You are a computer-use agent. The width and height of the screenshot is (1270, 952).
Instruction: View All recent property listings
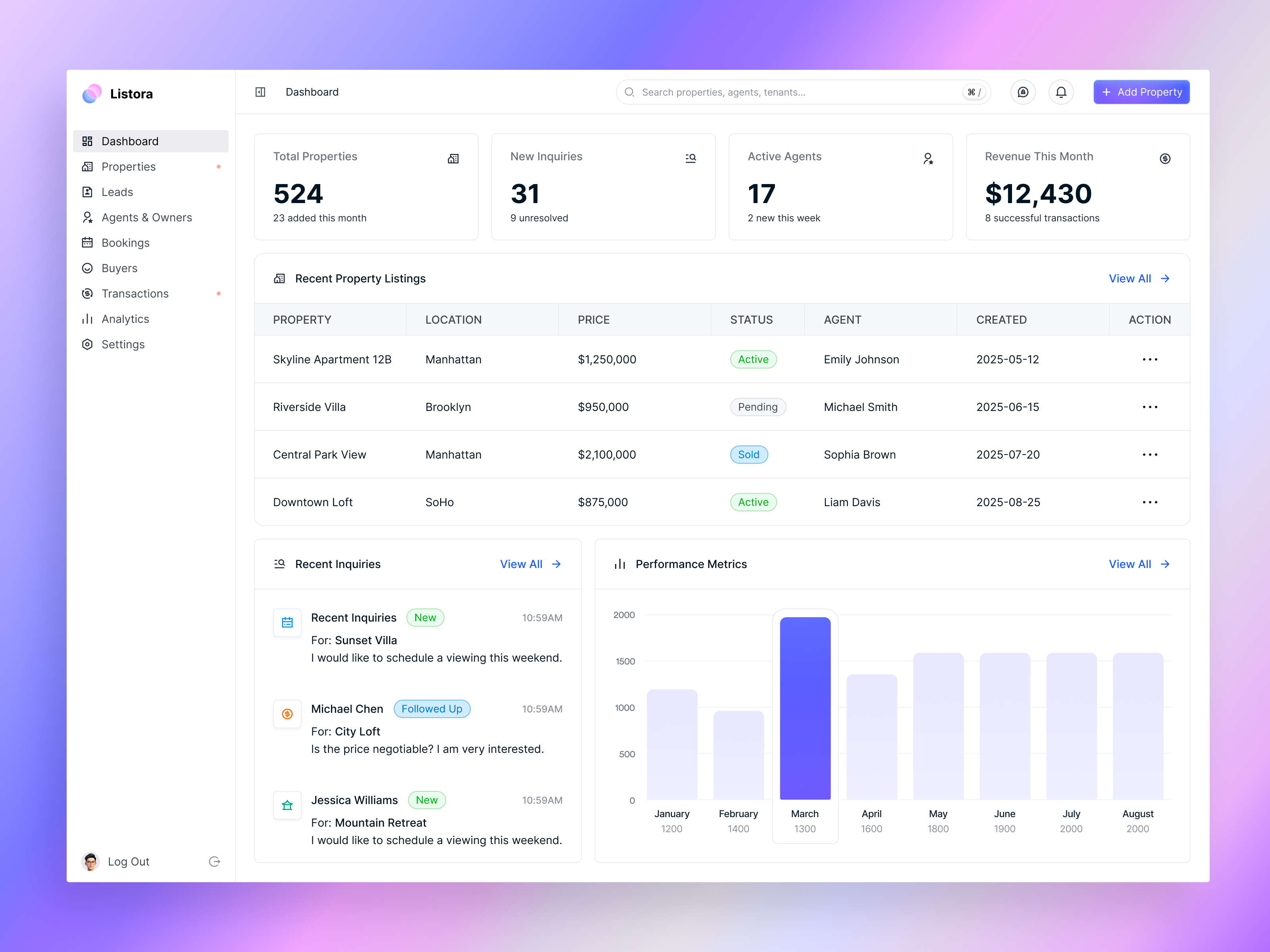(x=1139, y=278)
